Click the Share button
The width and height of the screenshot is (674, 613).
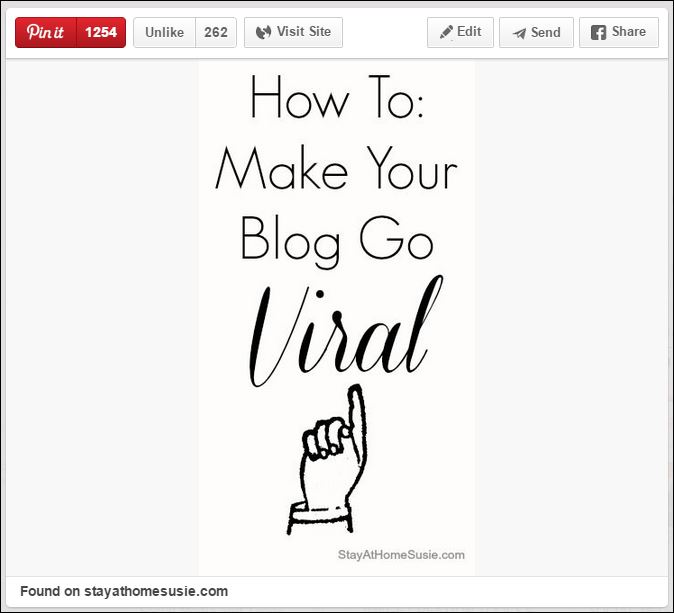618,32
